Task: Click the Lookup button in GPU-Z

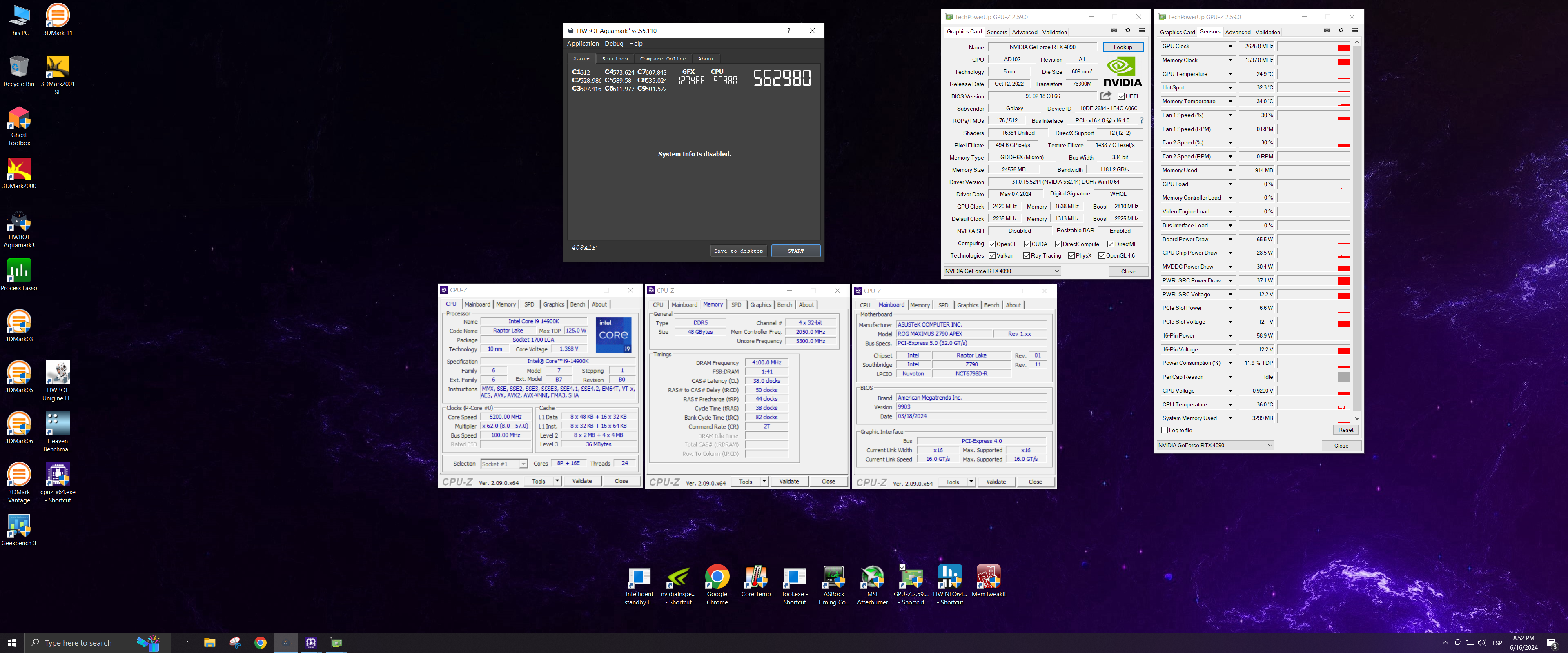Action: (x=1123, y=47)
